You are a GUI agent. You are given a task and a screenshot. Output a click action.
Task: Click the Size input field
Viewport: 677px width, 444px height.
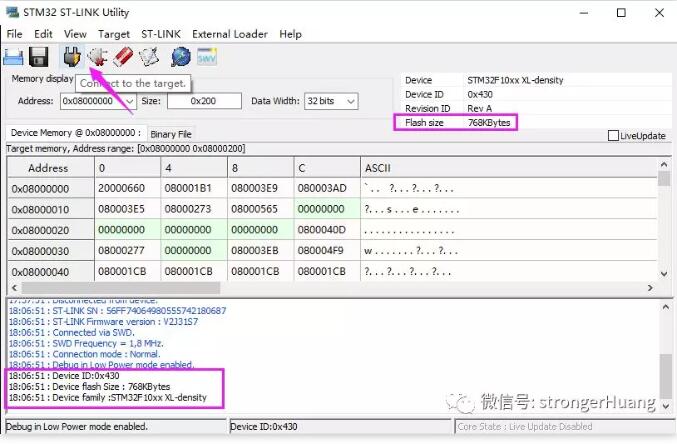(x=204, y=101)
